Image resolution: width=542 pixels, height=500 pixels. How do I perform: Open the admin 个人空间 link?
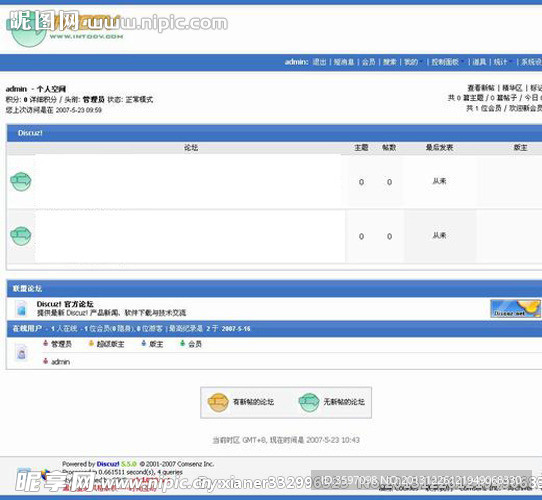click(x=51, y=89)
